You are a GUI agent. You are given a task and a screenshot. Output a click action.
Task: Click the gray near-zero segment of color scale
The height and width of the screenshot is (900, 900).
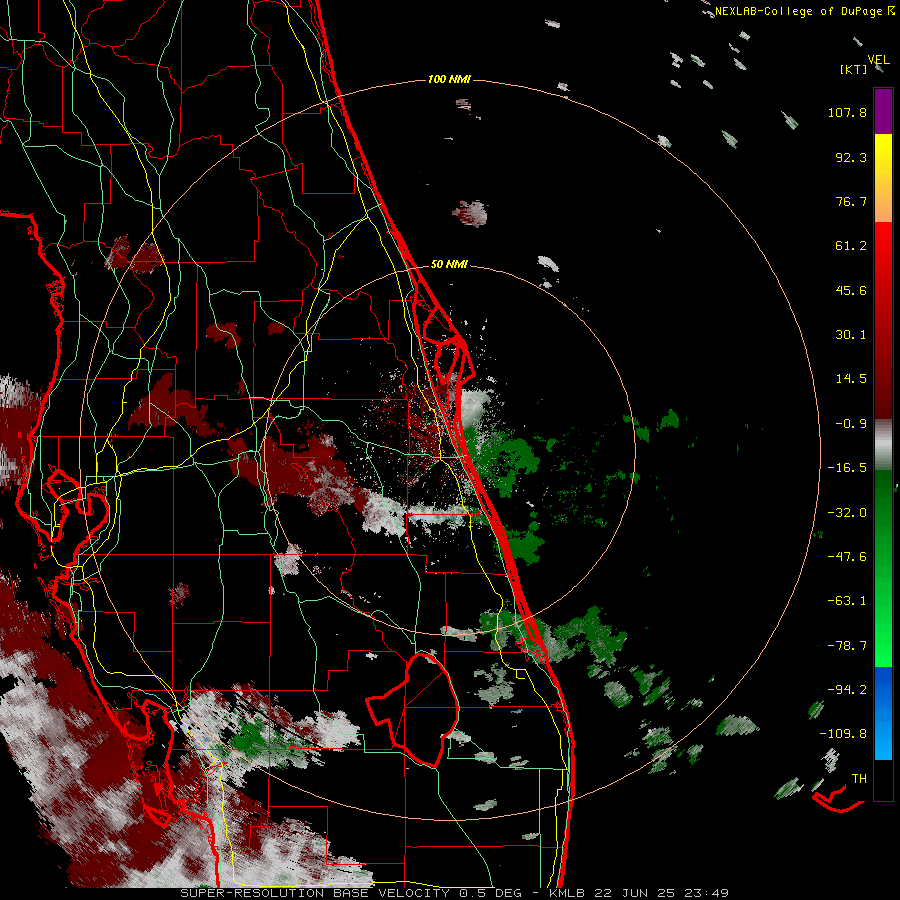pos(883,445)
